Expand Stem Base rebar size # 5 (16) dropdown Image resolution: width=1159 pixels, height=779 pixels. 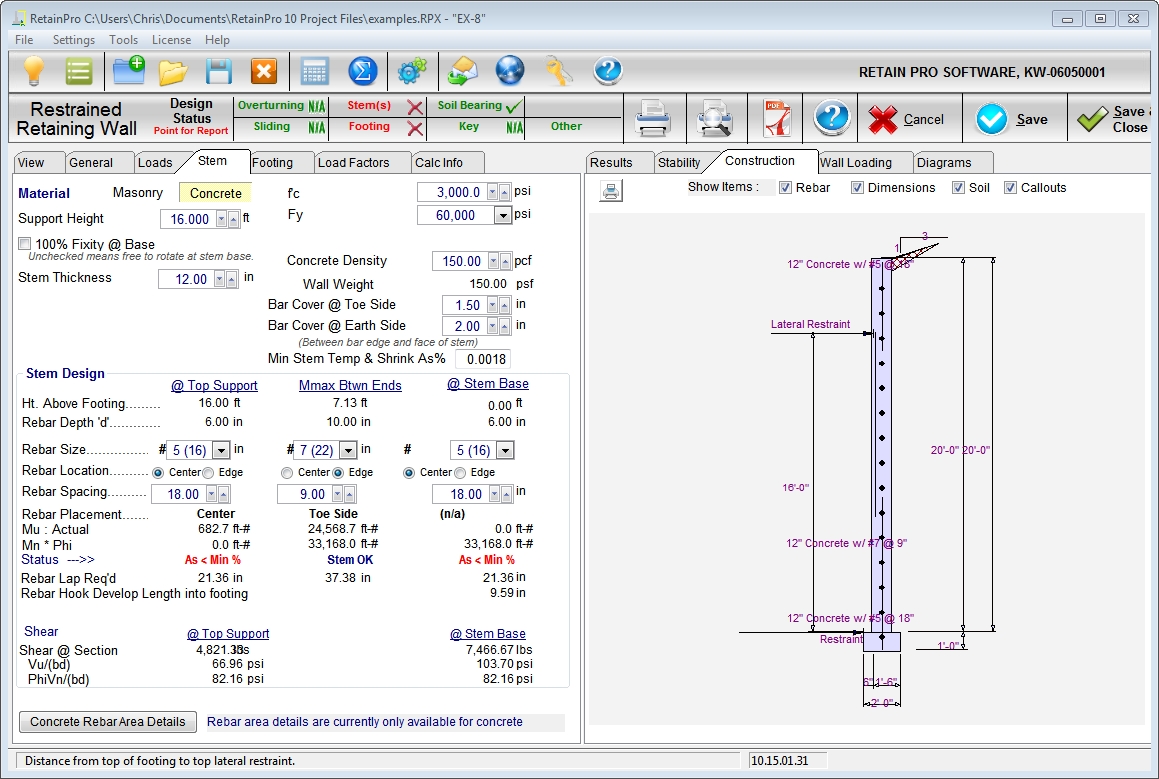(x=505, y=450)
